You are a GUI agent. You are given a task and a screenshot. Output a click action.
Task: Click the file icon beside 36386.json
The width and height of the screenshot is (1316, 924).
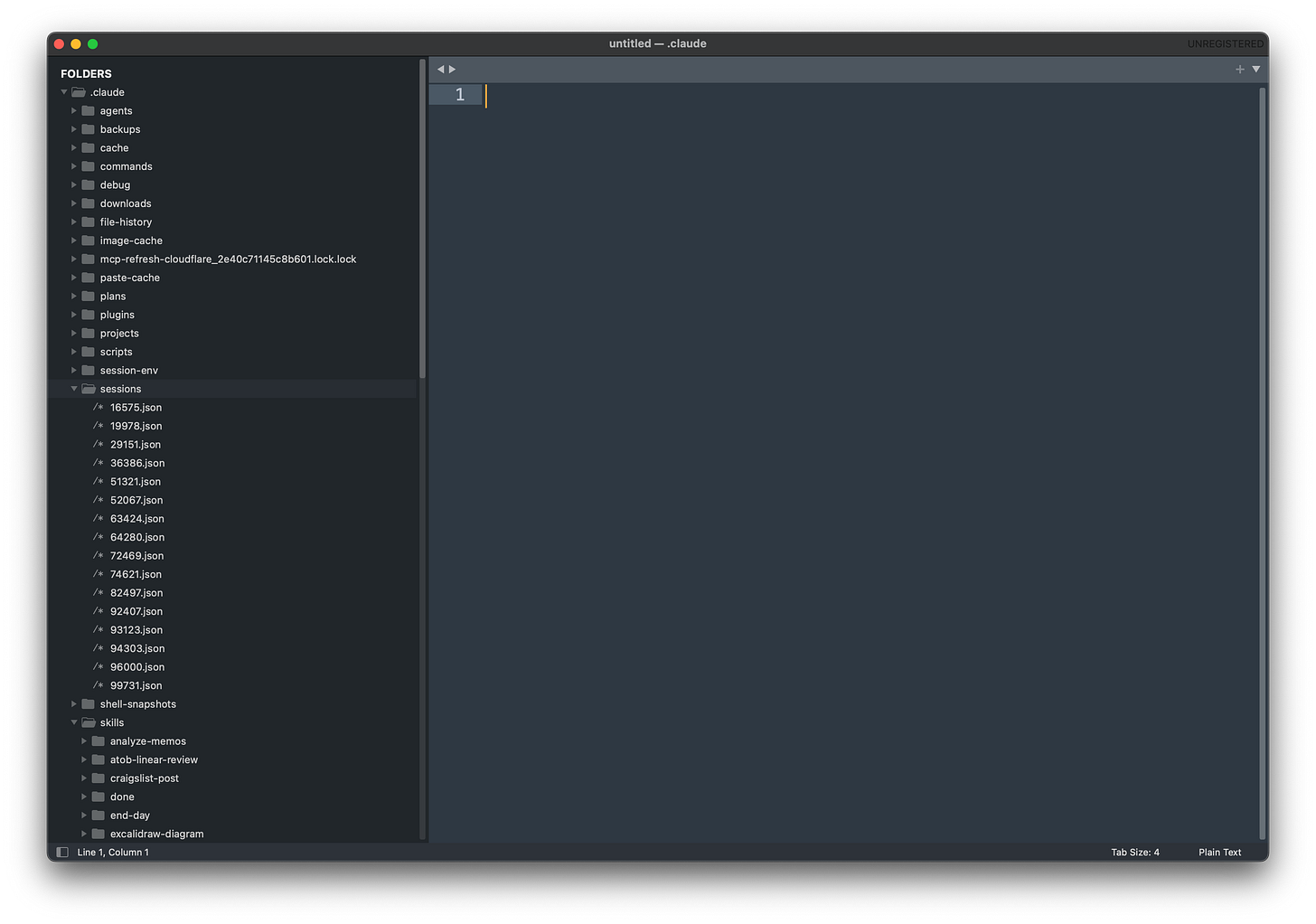(99, 463)
